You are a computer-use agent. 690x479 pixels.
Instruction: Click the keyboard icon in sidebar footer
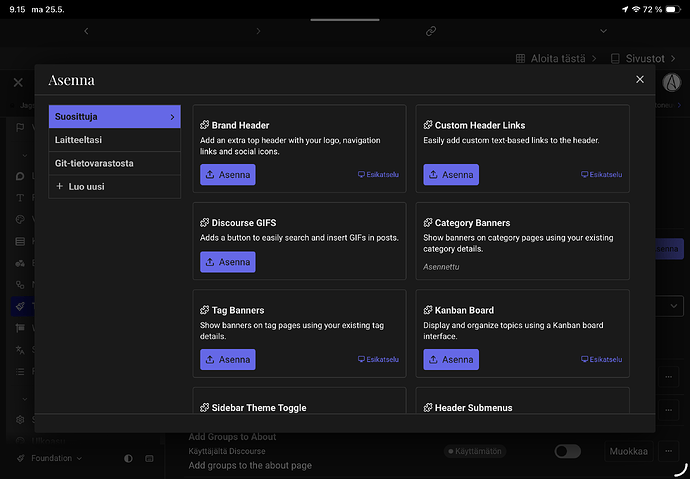coord(149,458)
